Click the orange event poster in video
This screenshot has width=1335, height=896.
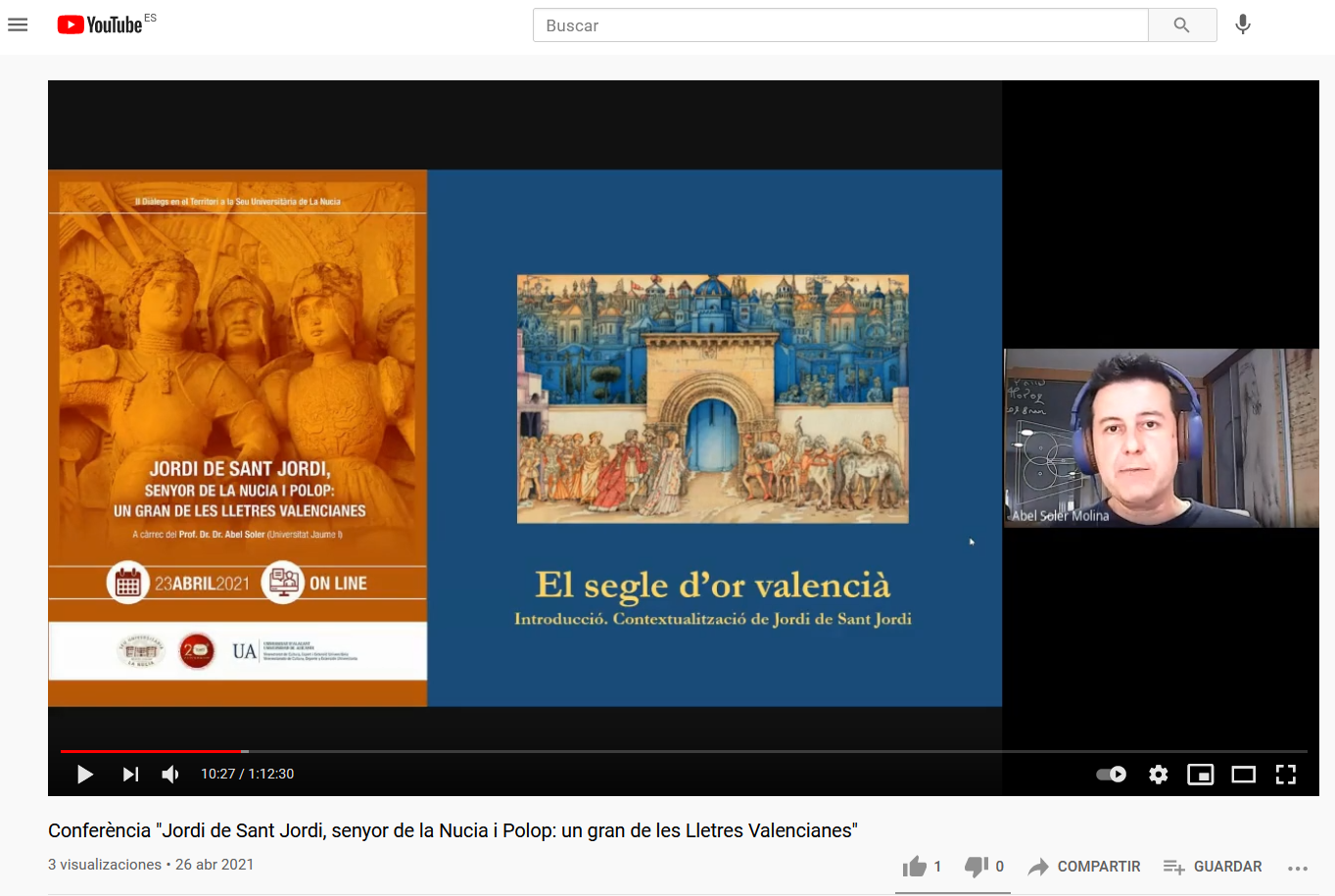238,438
